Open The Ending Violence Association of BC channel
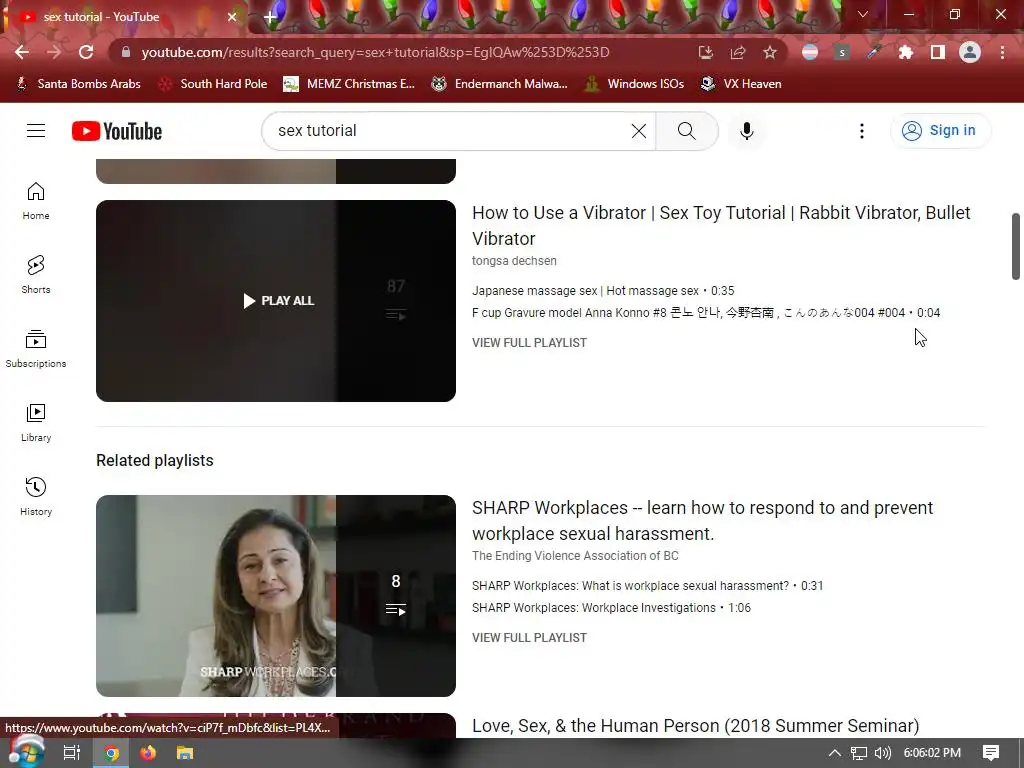Screen dimensions: 1024x768 pyautogui.click(x=575, y=556)
